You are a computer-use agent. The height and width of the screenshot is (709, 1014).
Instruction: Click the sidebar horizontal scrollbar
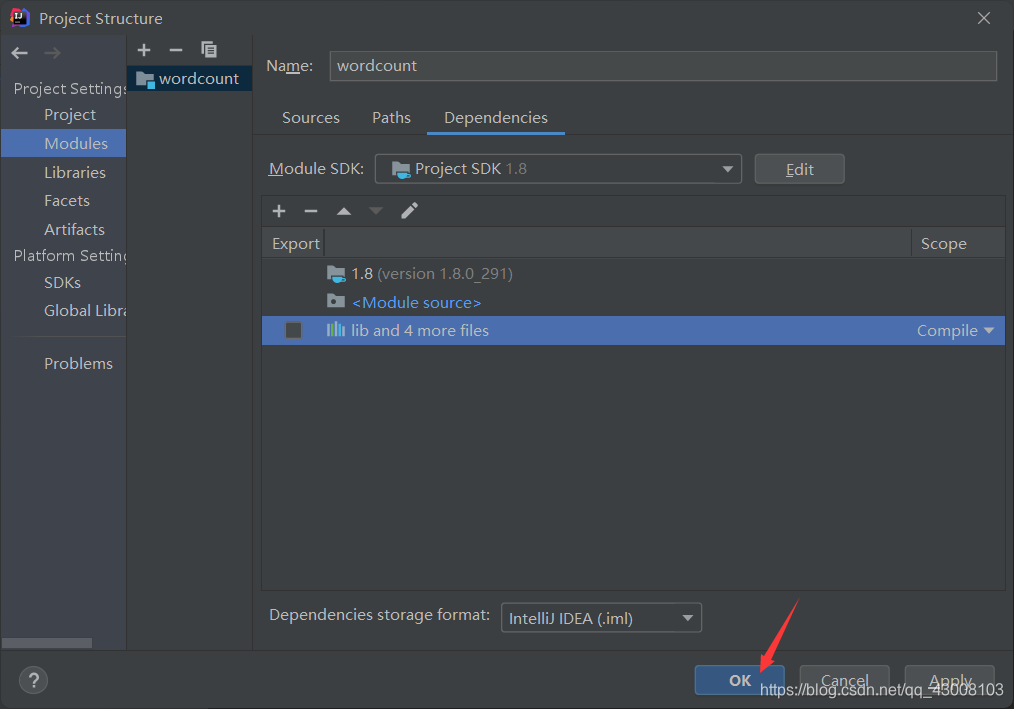(47, 643)
